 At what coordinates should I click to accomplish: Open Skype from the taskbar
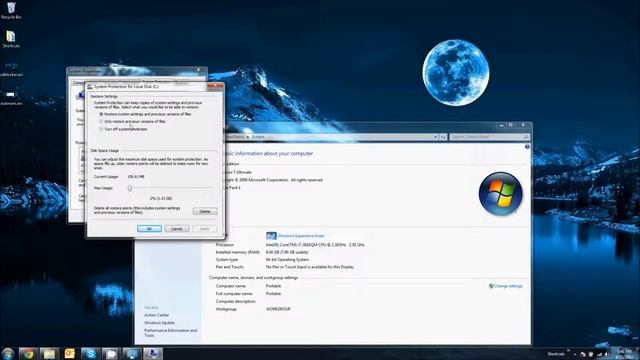click(x=91, y=353)
